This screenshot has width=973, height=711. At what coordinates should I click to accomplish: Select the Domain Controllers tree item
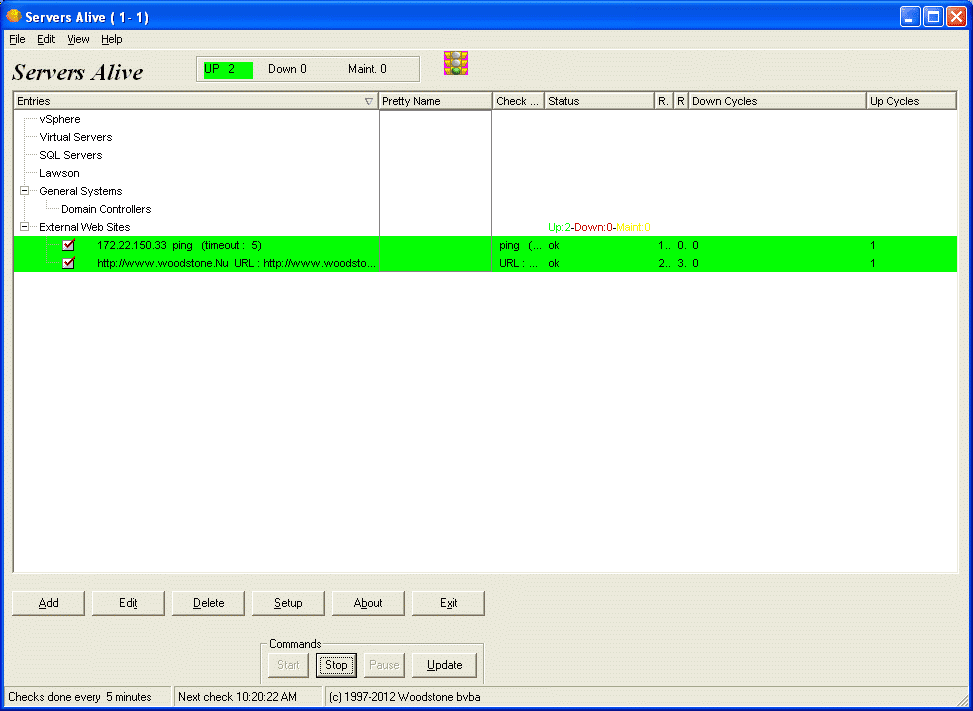(106, 209)
